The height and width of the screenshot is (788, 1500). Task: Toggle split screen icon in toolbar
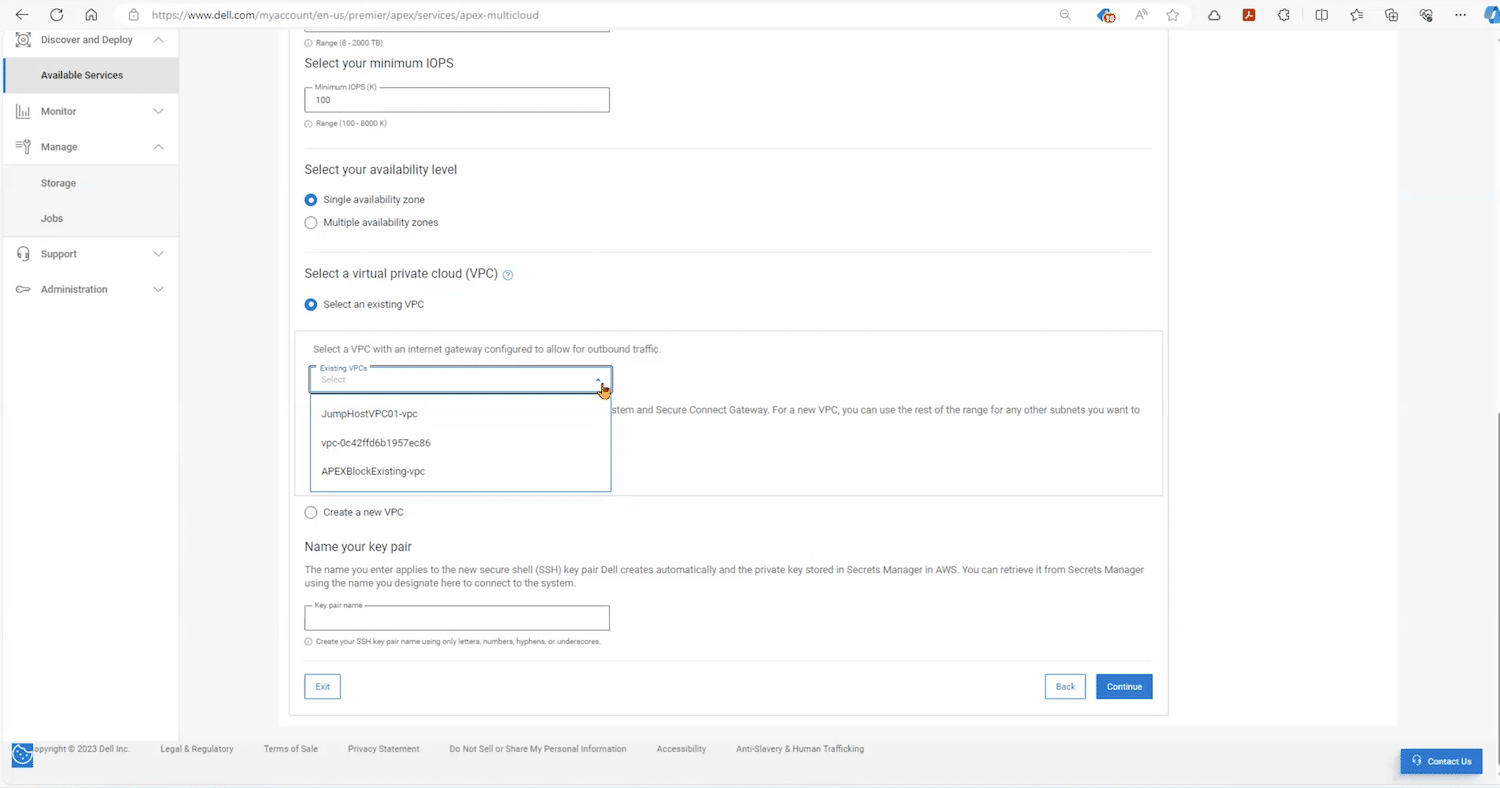[x=1321, y=15]
